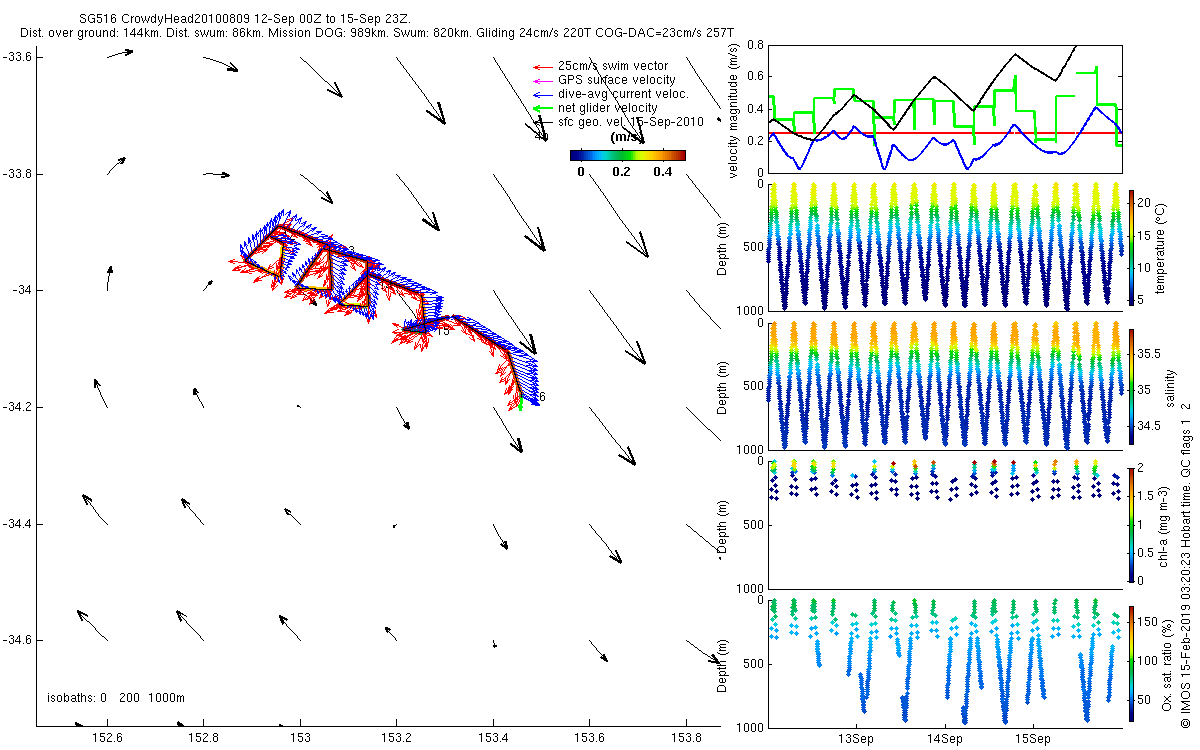Click the '15Sep' date tick

(x=1033, y=739)
